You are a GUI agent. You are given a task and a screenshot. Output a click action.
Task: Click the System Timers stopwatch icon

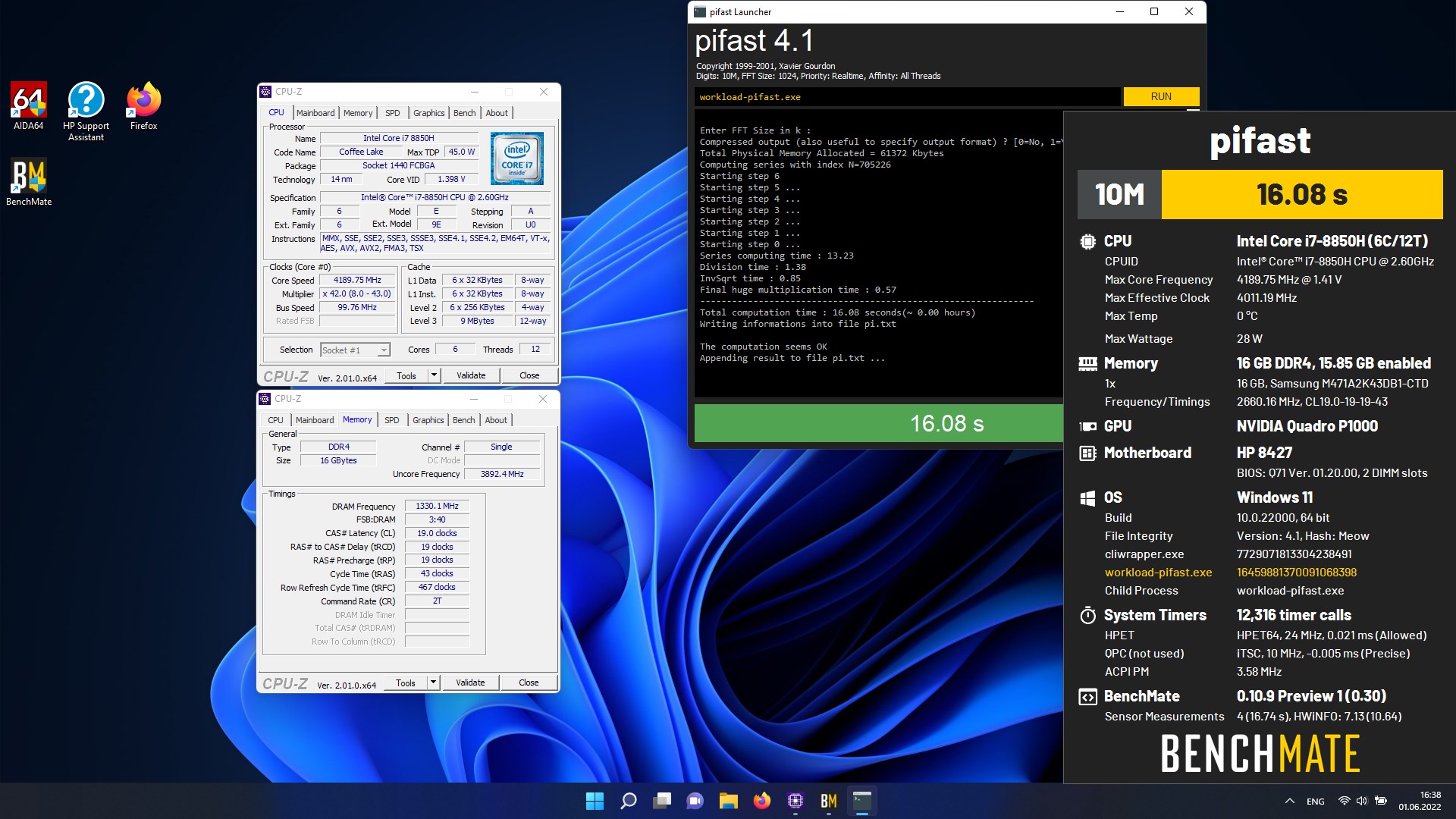tap(1087, 615)
